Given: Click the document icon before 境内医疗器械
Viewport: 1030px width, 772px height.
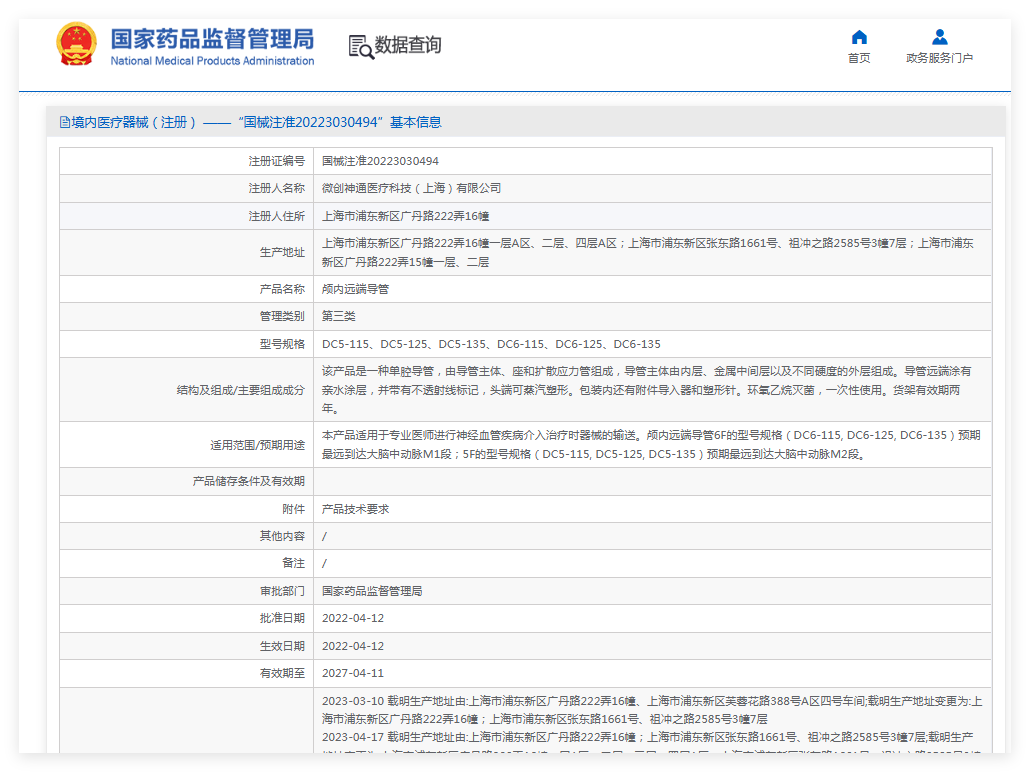Looking at the screenshot, I should 64,122.
